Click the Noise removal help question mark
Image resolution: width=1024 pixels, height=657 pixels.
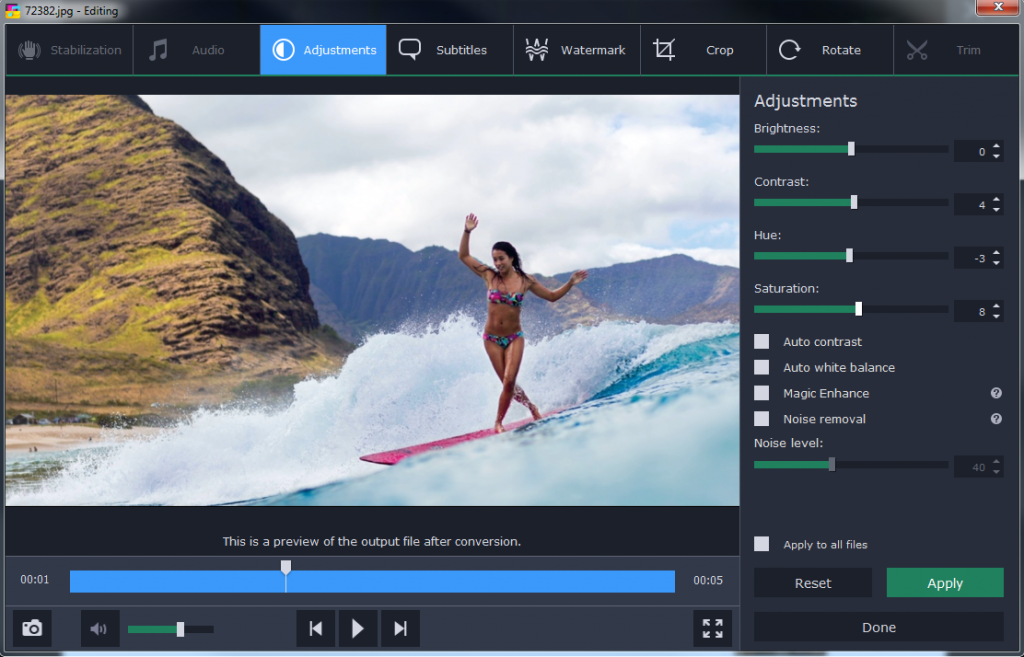995,419
